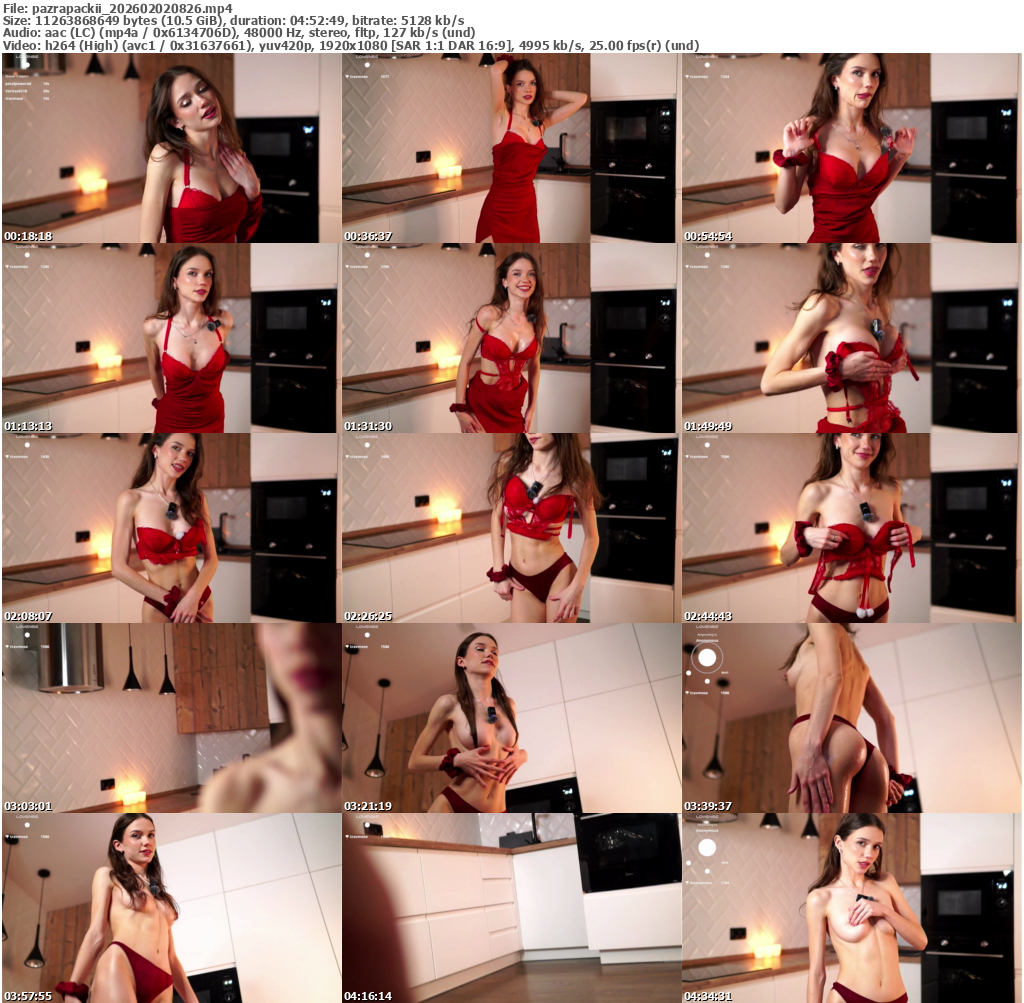Viewport: 1024px width, 1003px height.
Task: Click the timestamp text 02:44:43
Action: [x=708, y=616]
